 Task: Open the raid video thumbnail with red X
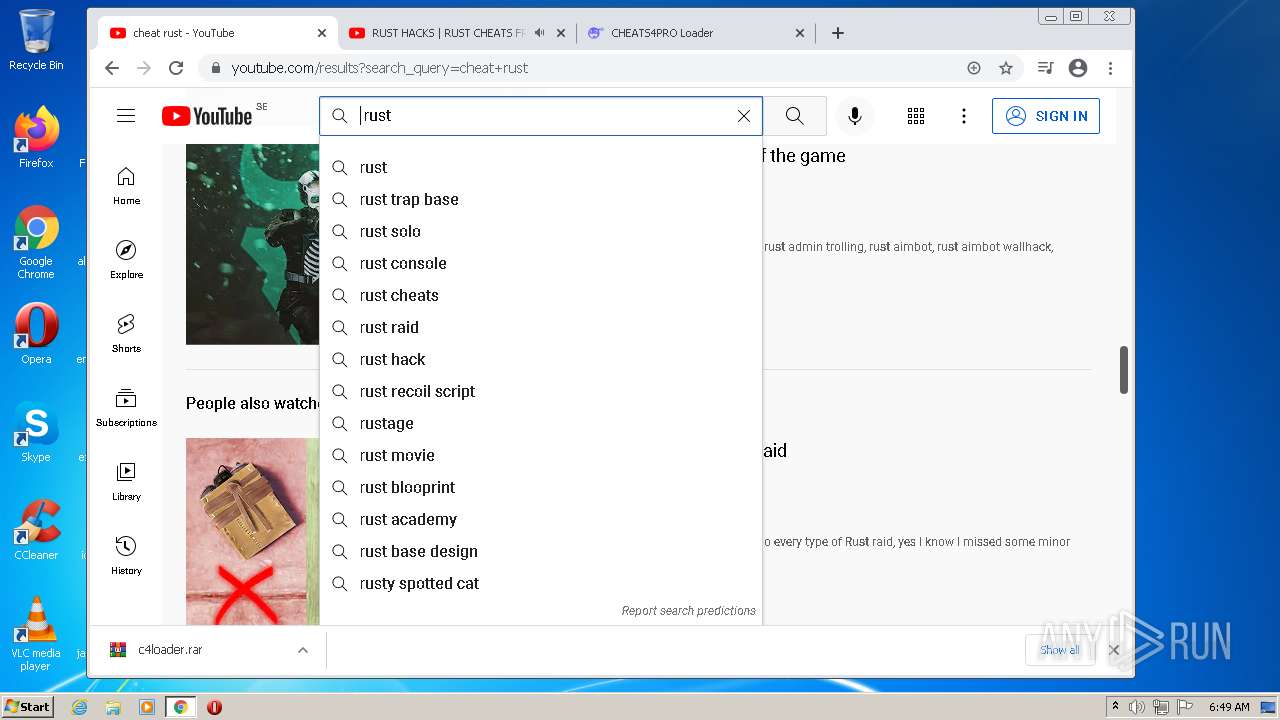[x=252, y=531]
